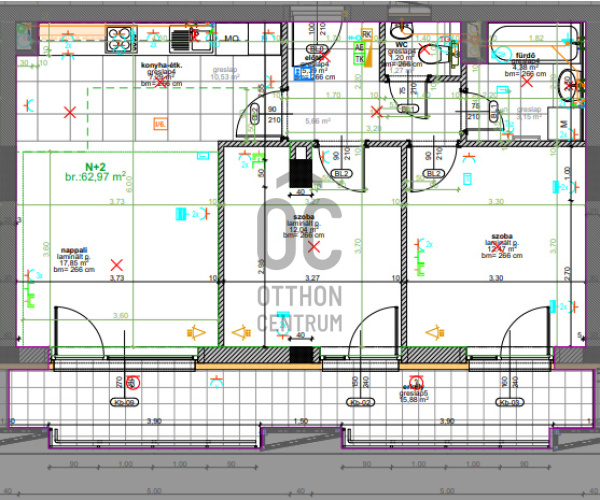
Task: Click the four-burner stove symbol in the kitchen
Action: (118, 40)
